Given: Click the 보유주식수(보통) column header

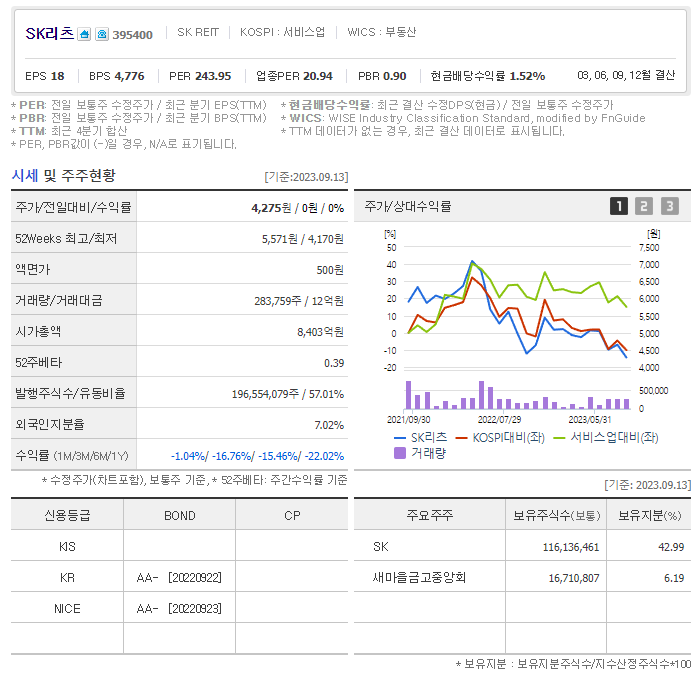Looking at the screenshot, I should tap(557, 516).
